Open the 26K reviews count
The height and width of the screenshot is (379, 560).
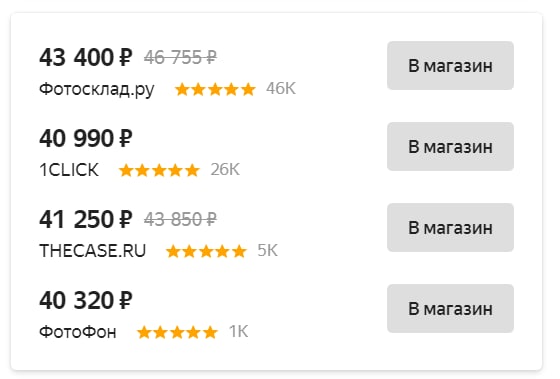click(225, 170)
